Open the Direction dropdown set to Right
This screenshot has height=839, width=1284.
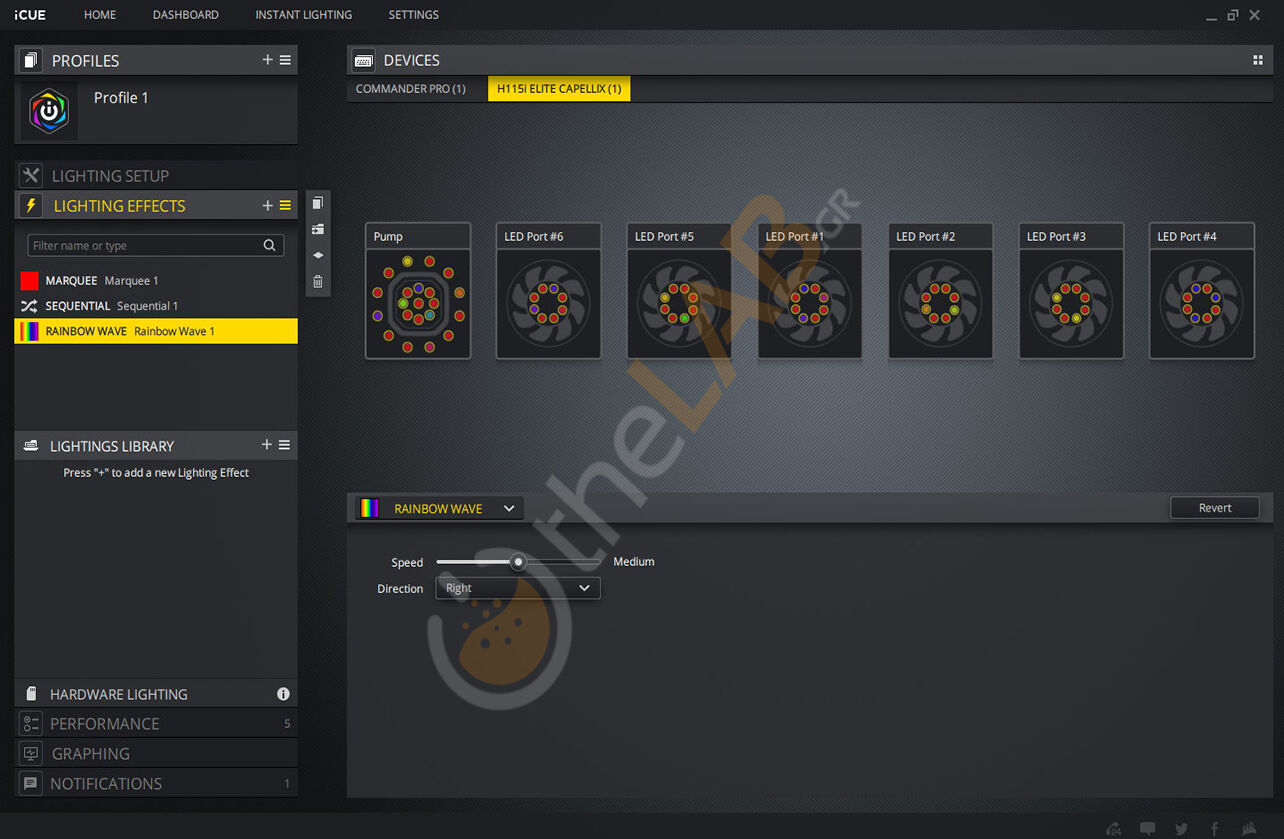518,588
